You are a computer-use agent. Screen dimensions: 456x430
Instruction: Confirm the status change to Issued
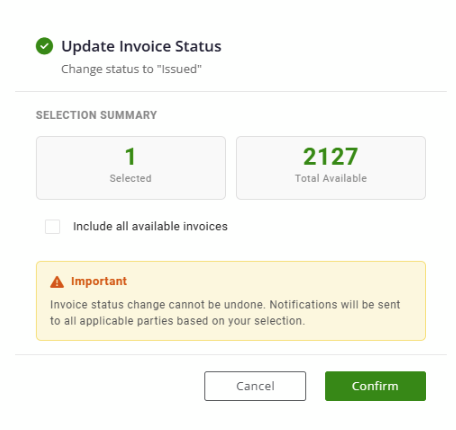tap(375, 386)
